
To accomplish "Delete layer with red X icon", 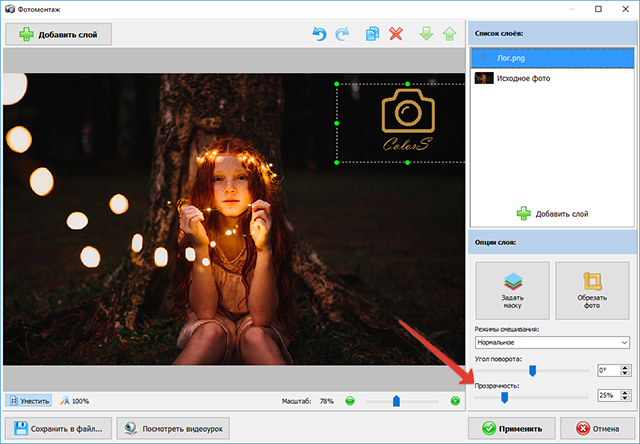I will coord(396,34).
